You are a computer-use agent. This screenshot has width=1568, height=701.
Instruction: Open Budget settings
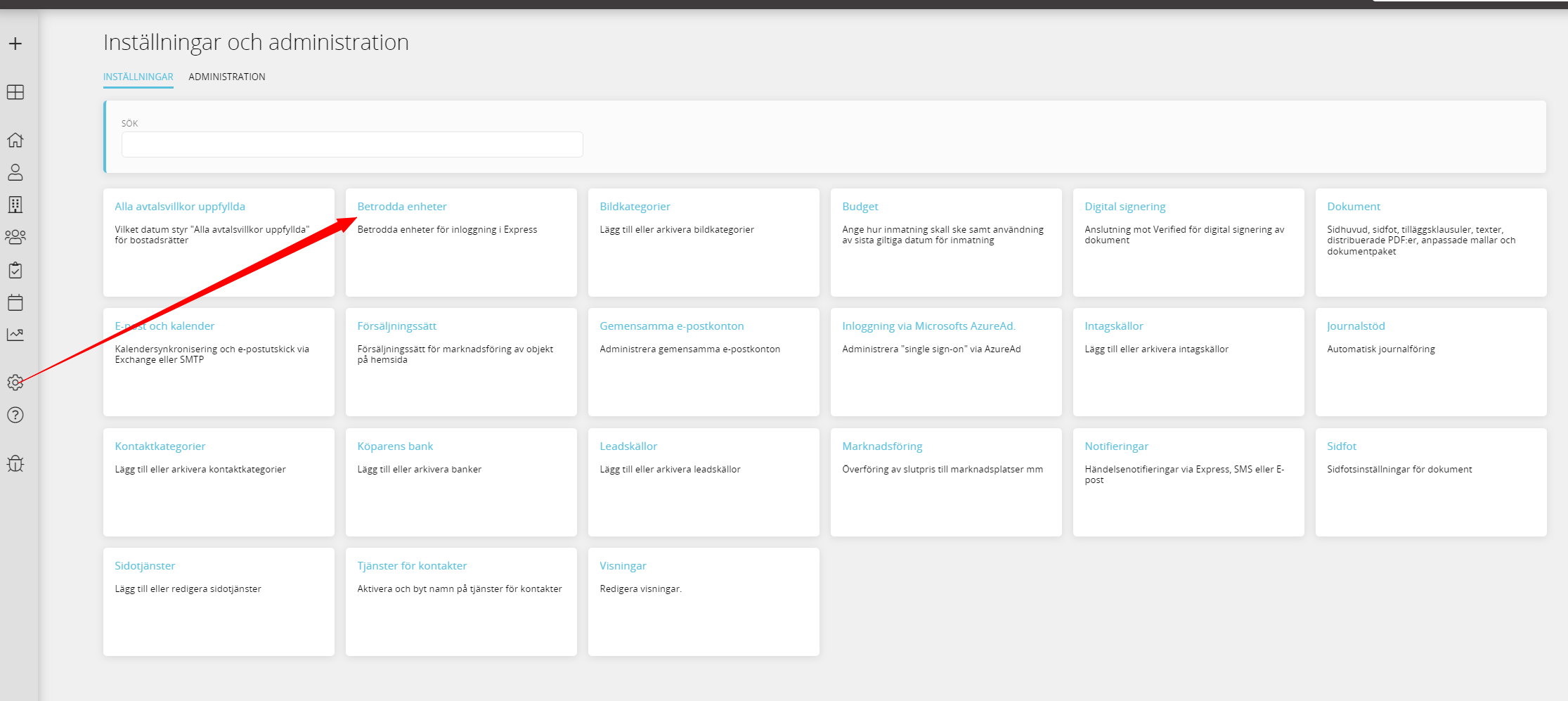click(860, 207)
